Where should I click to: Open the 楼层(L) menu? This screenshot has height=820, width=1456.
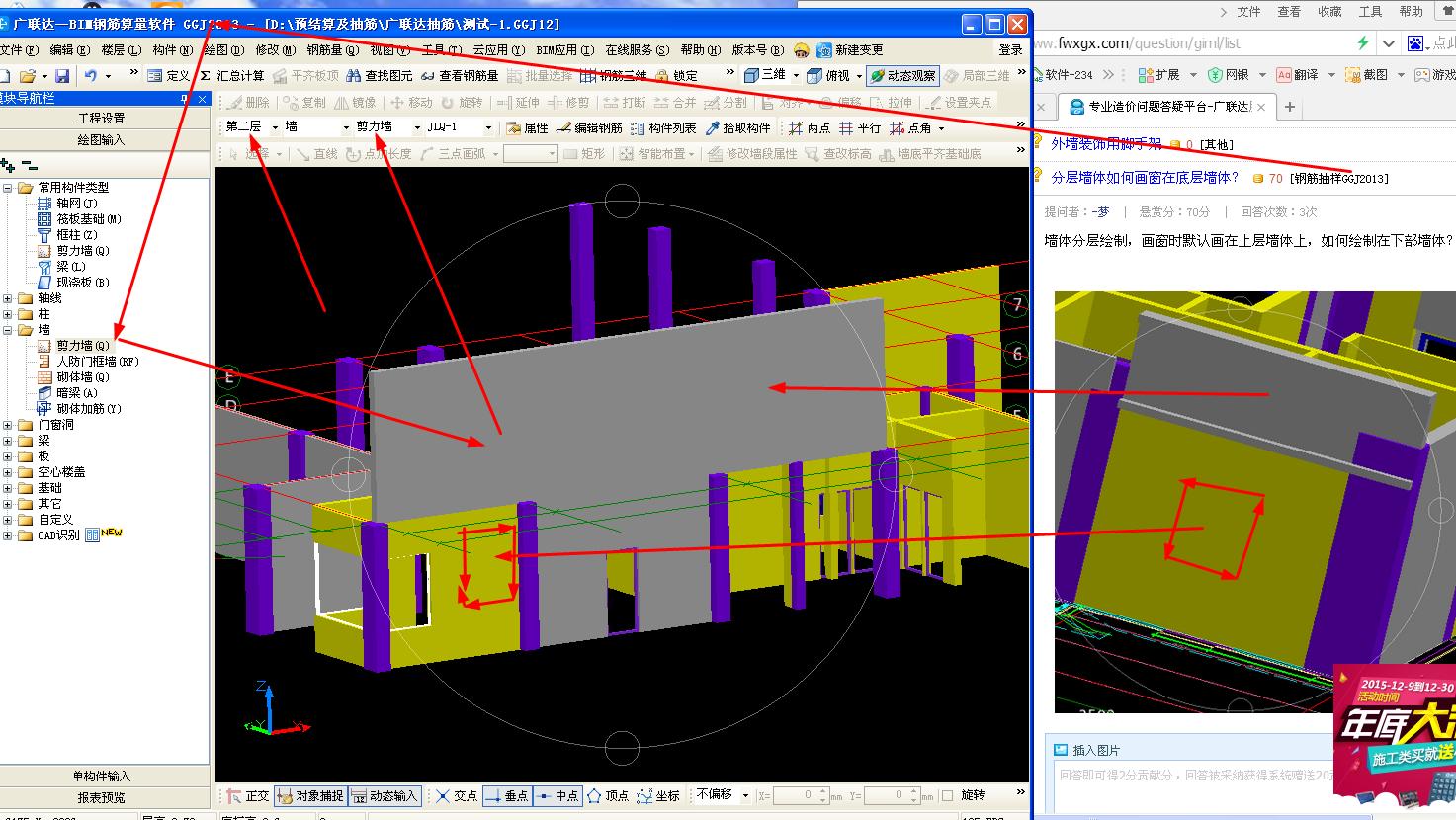pyautogui.click(x=121, y=49)
